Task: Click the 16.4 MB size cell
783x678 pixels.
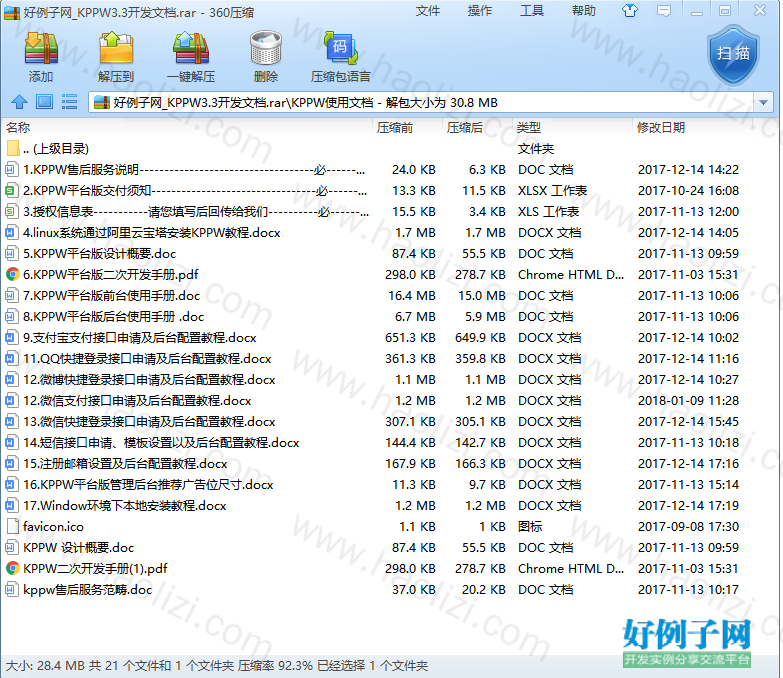Action: (412, 296)
